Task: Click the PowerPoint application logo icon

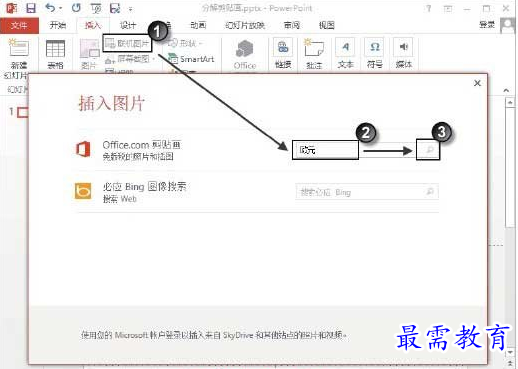Action: (12, 8)
